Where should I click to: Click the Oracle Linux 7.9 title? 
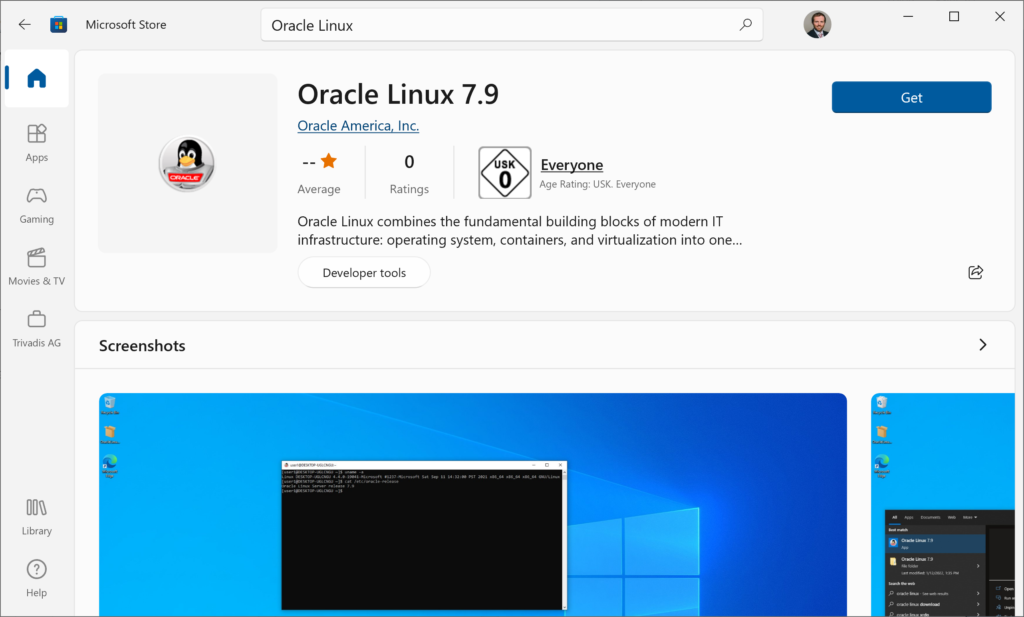[x=398, y=94]
